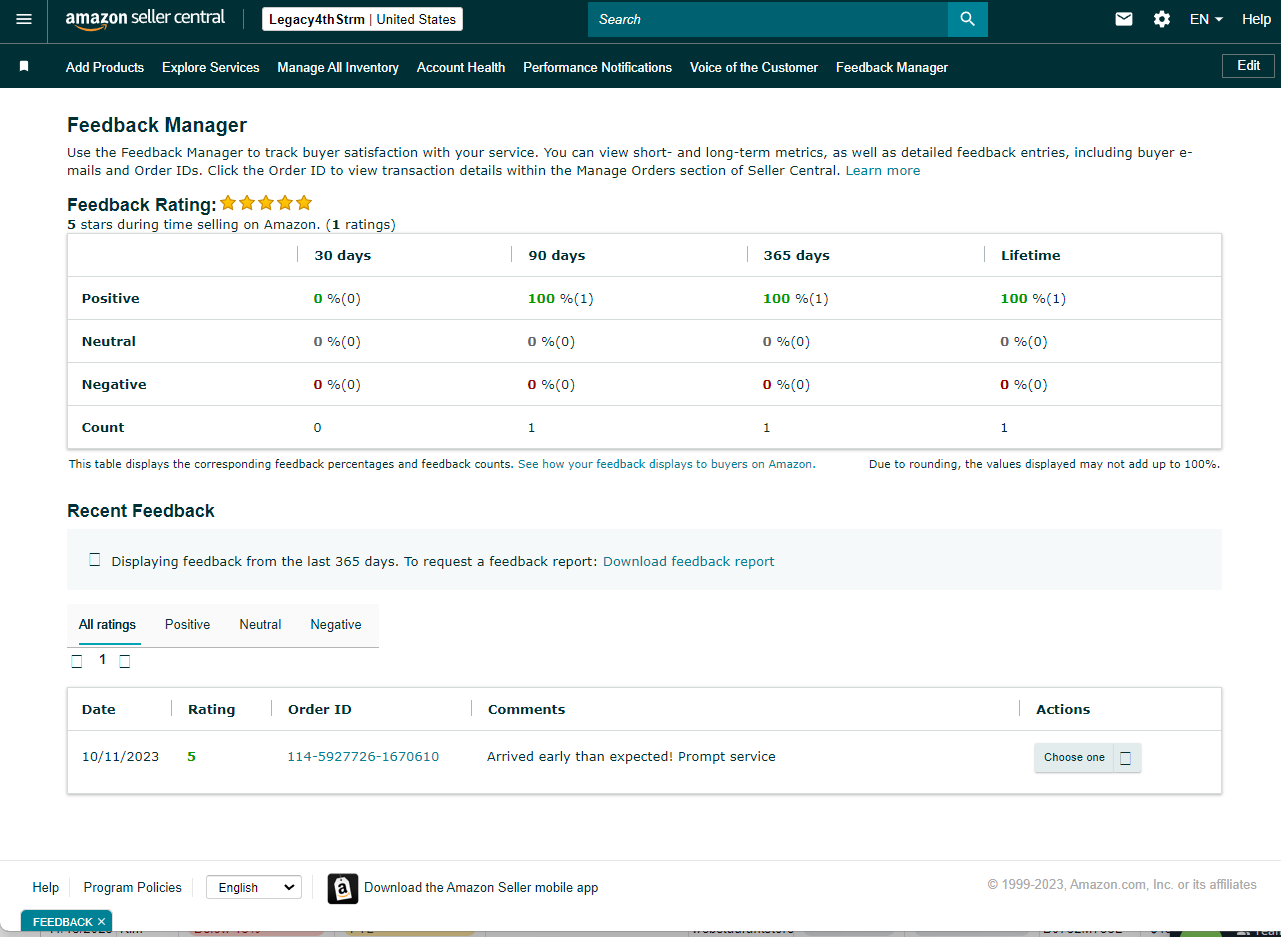Go to Voice of the Customer
This screenshot has height=937, width=1281.
tap(754, 67)
